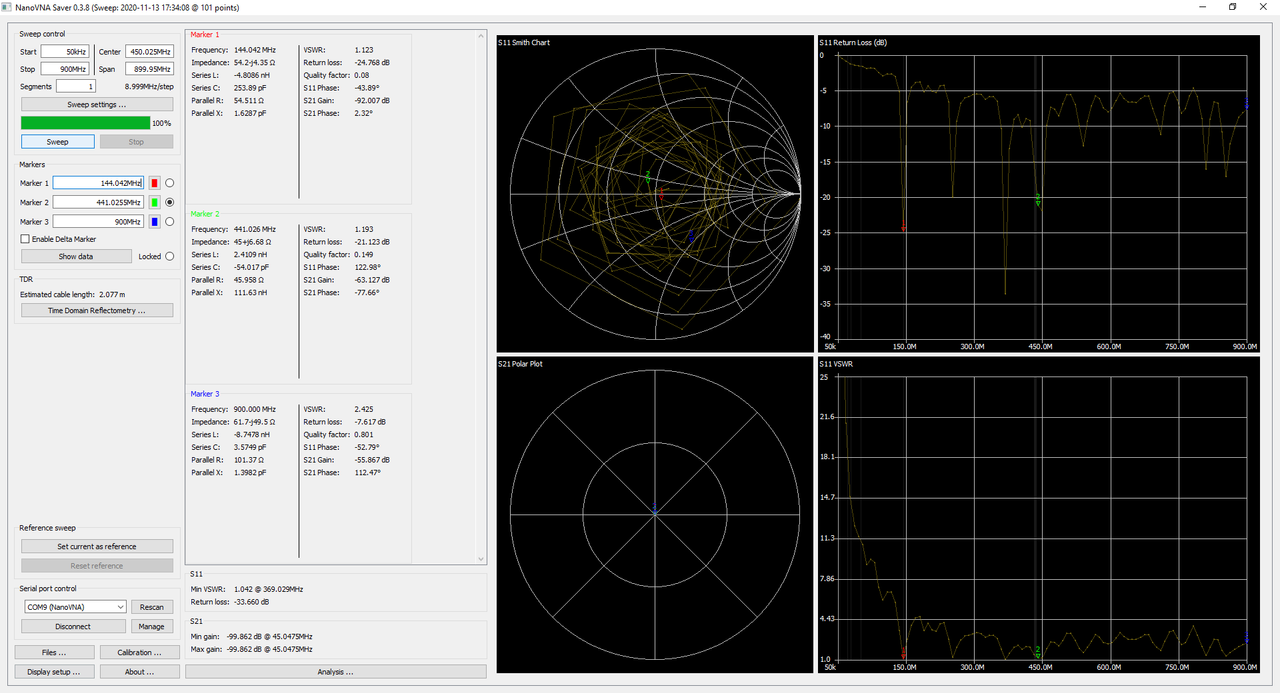Click the disabled Stop button
The image size is (1280, 693).
tap(136, 142)
